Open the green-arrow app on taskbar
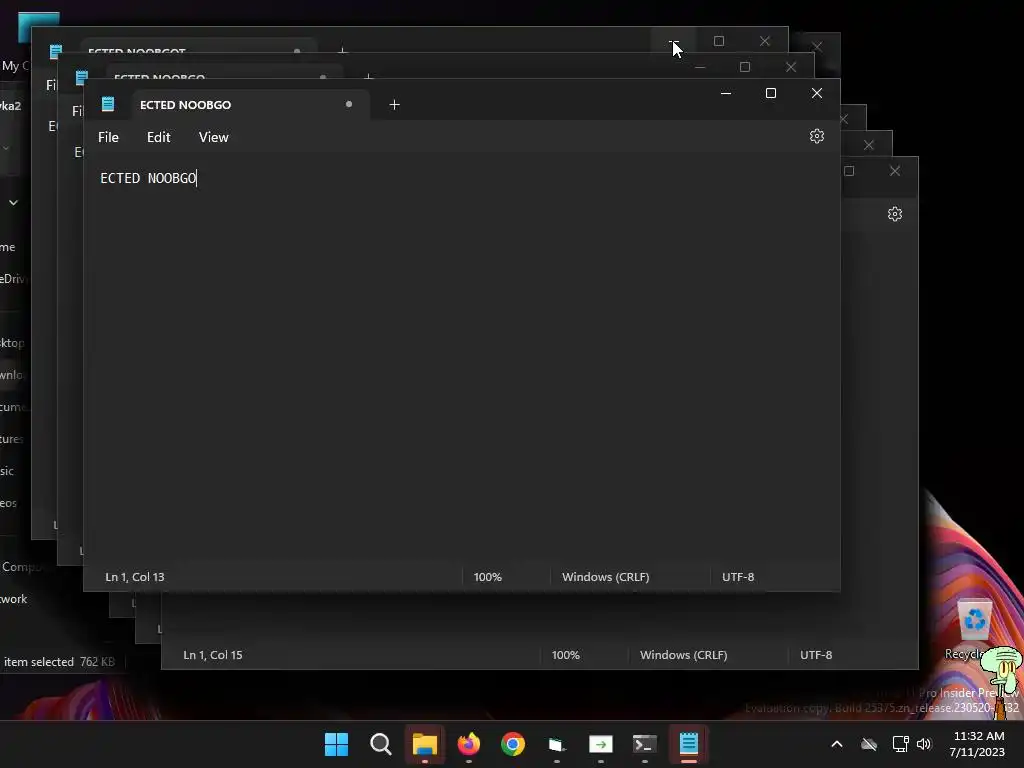The image size is (1024, 768). (x=601, y=744)
